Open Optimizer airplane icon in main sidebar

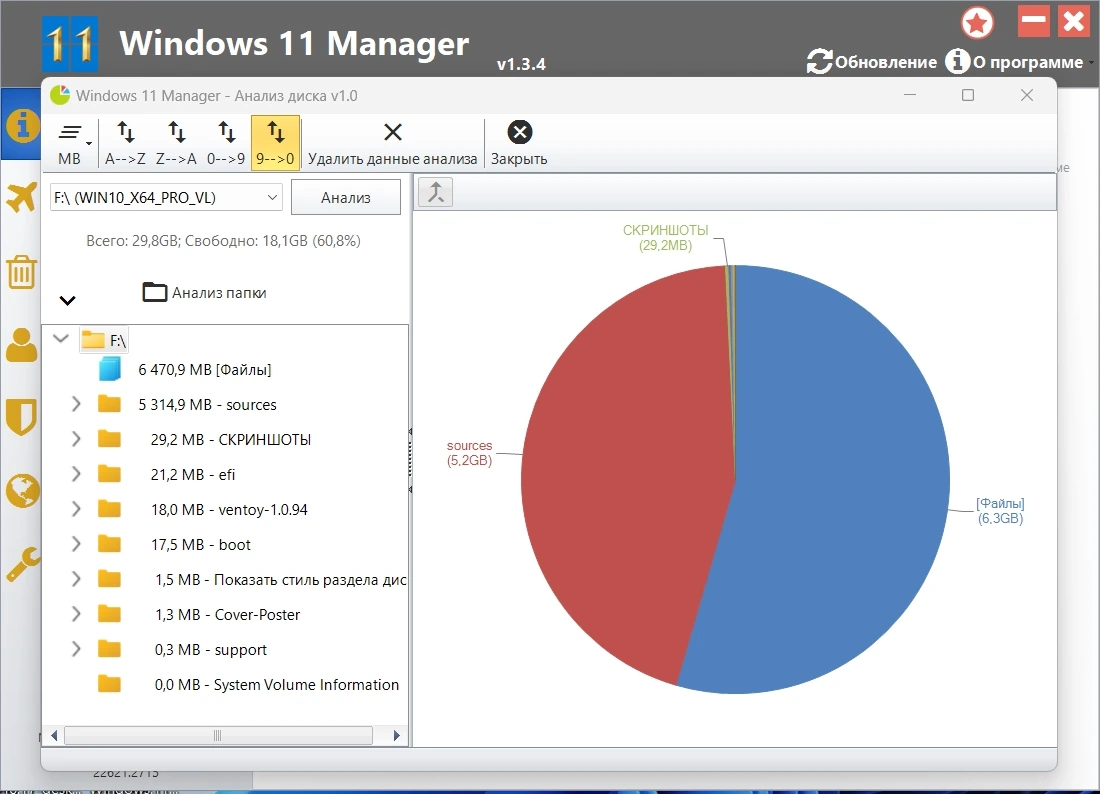22,198
